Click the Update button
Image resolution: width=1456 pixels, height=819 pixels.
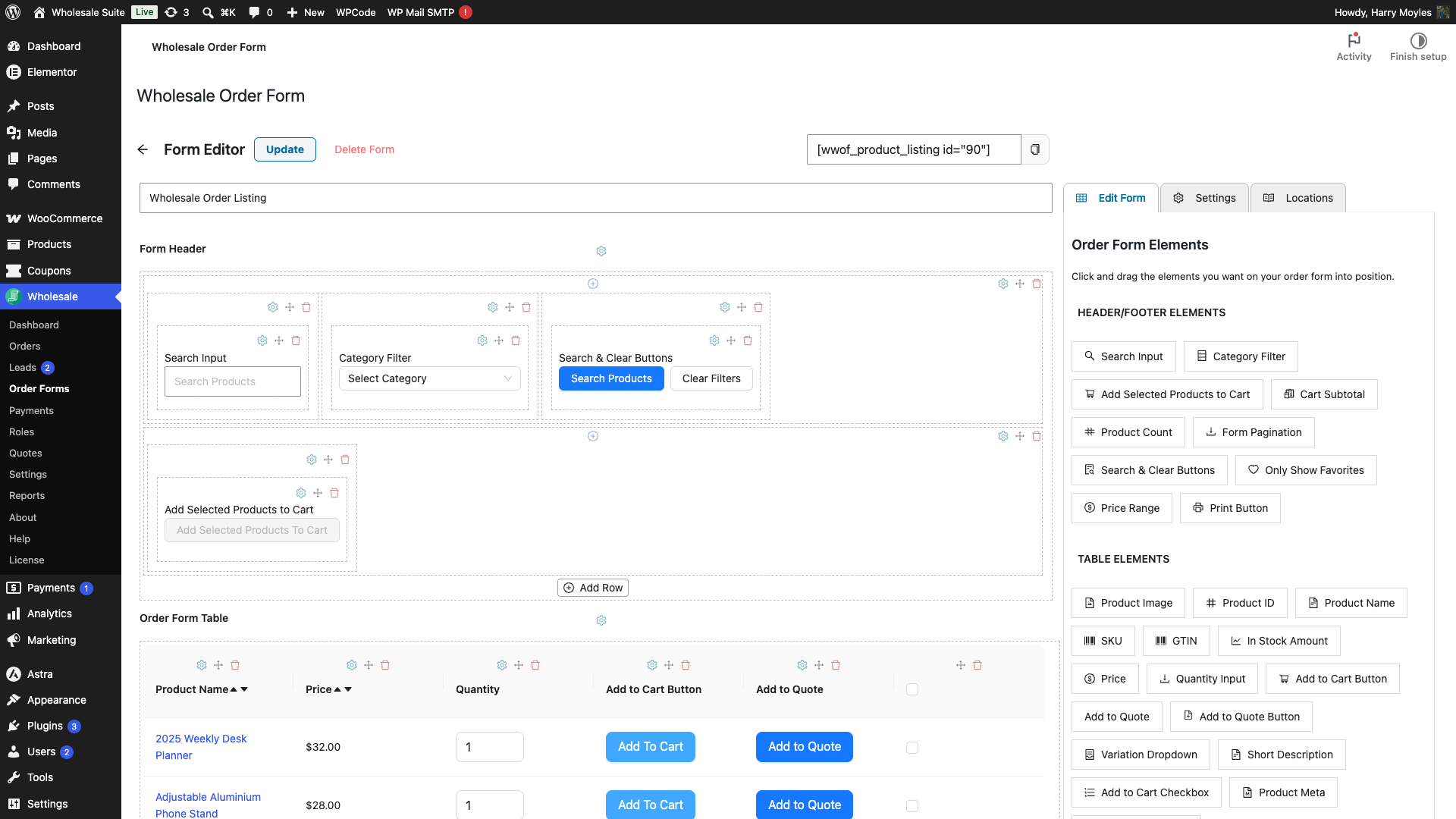285,149
